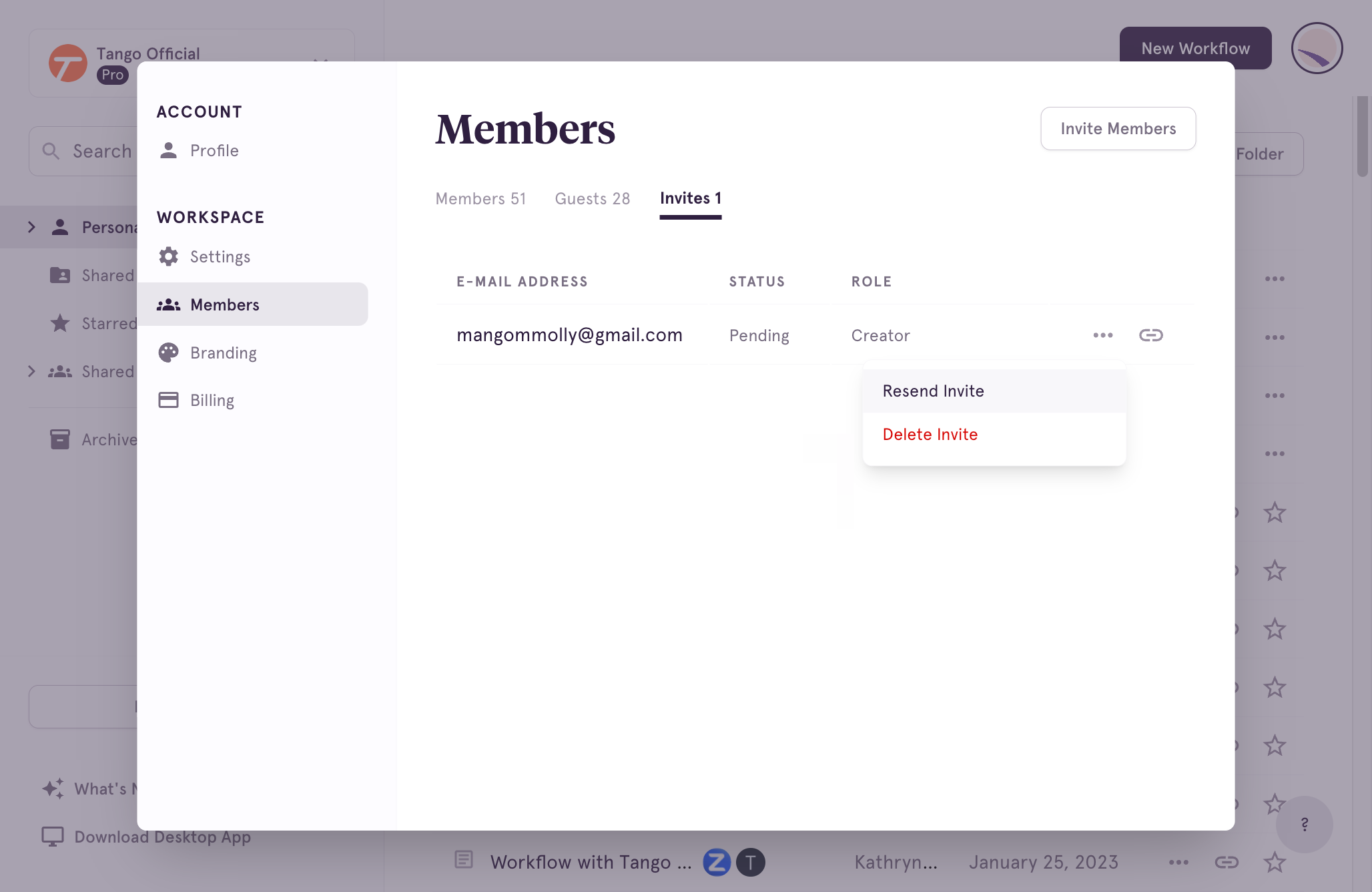Open options menu for Workflow with Tango row
Image resolution: width=1372 pixels, height=892 pixels.
click(x=1178, y=862)
